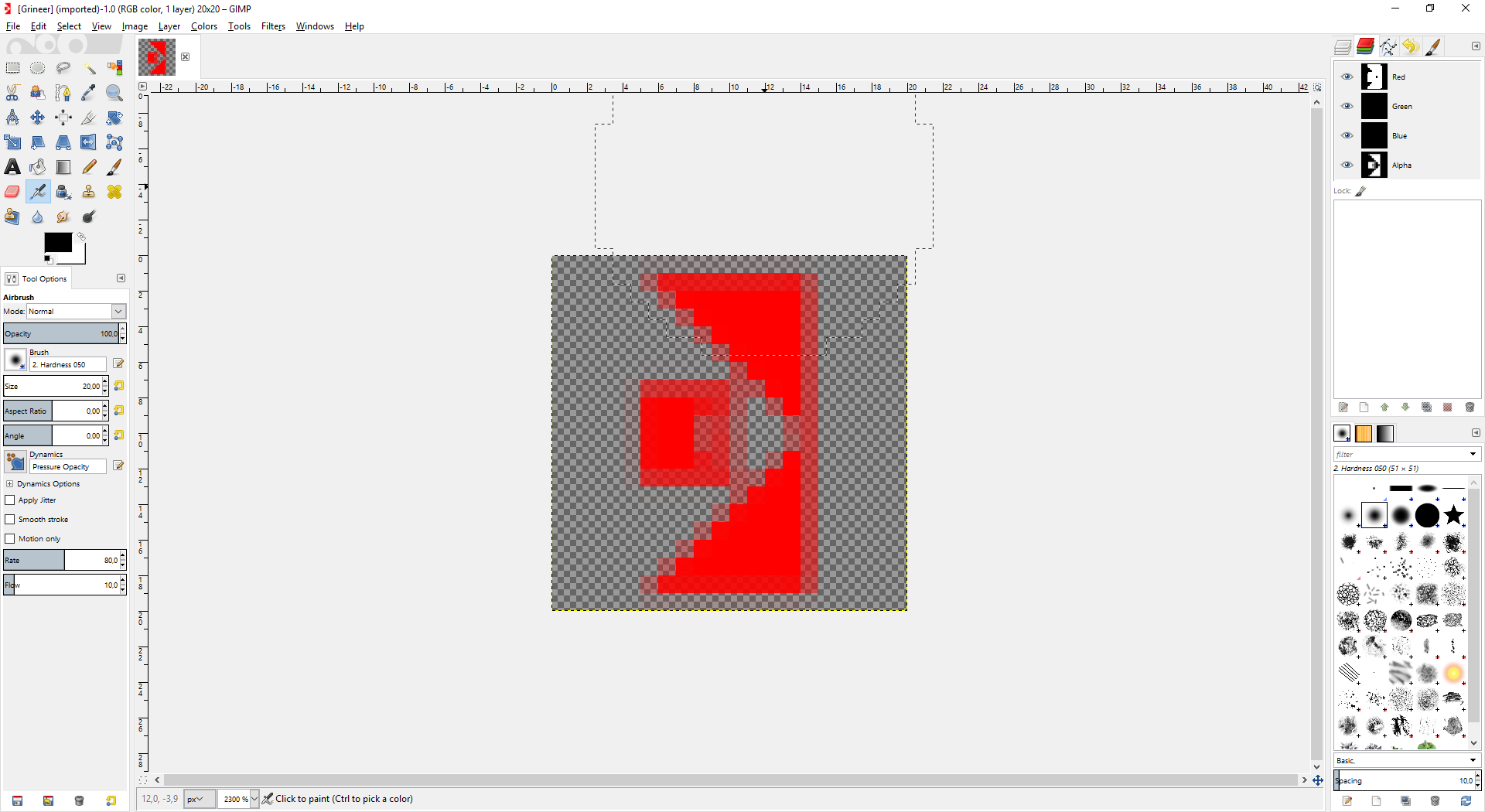Choose the Pencil tool
1485x812 pixels.
point(89,167)
